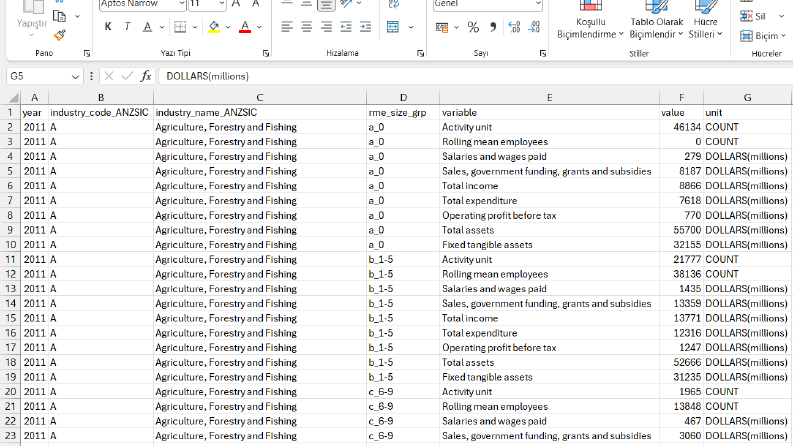Image resolution: width=793 pixels, height=446 pixels.
Task: Click the Bold (K) button
Action: point(108,27)
